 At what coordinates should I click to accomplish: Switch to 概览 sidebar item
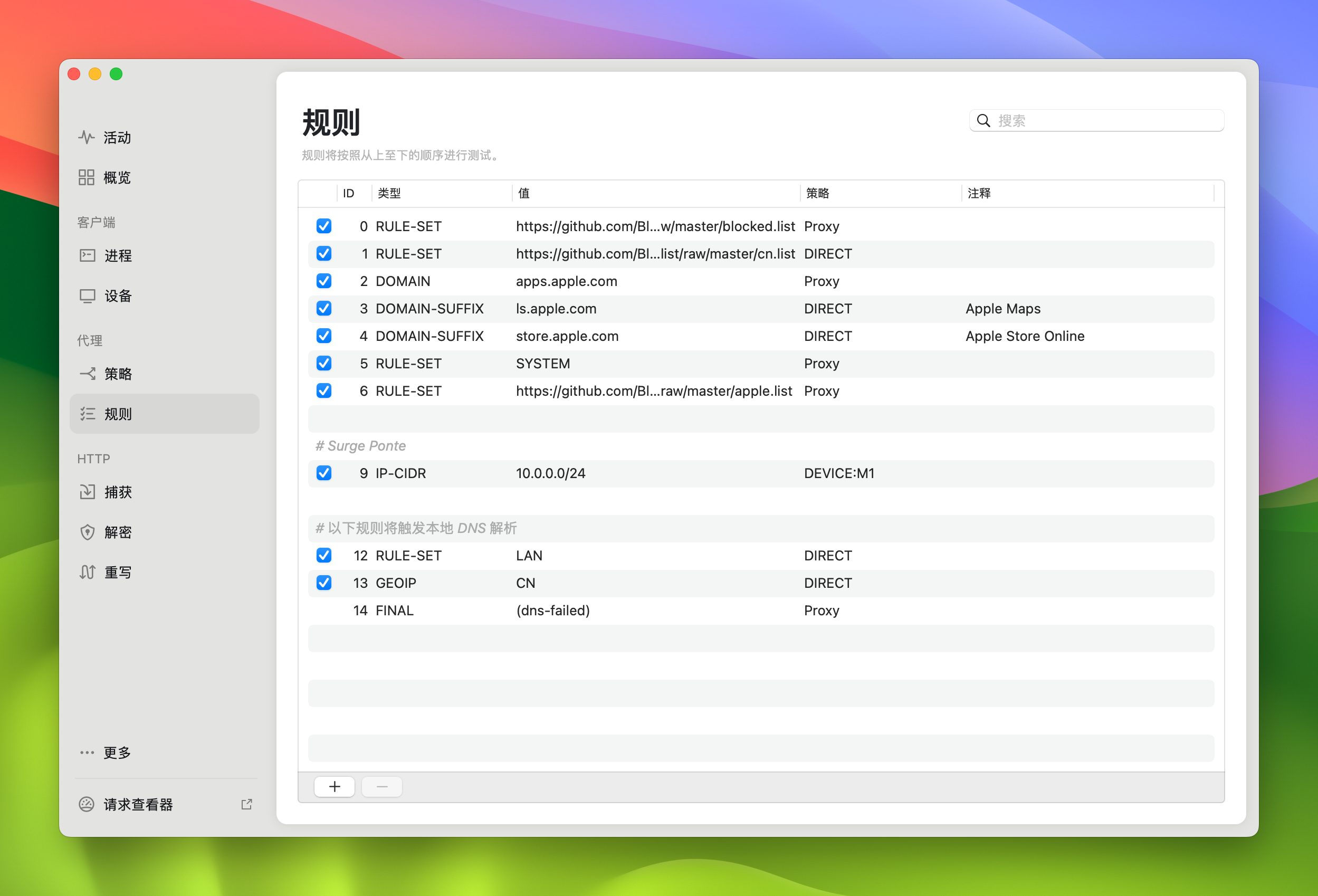pos(117,177)
